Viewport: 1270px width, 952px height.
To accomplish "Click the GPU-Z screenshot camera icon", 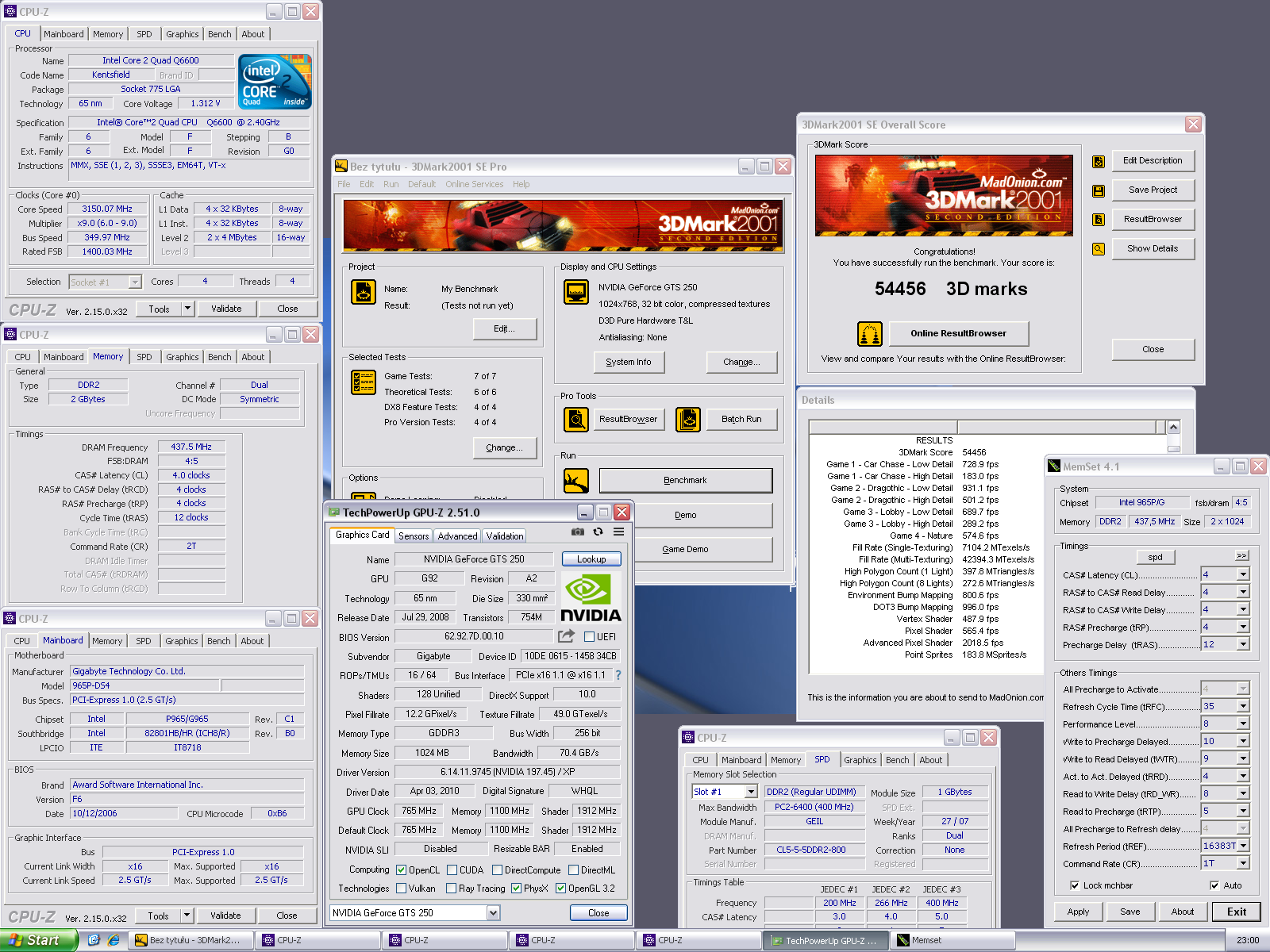I will click(577, 532).
